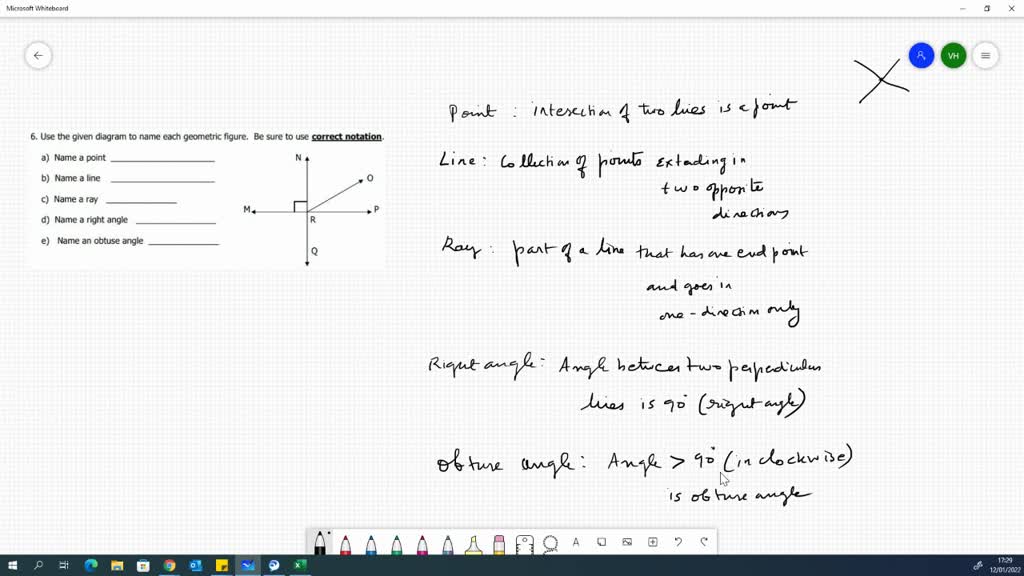
Task: Open the insert panel with the plus icon
Action: (650, 542)
